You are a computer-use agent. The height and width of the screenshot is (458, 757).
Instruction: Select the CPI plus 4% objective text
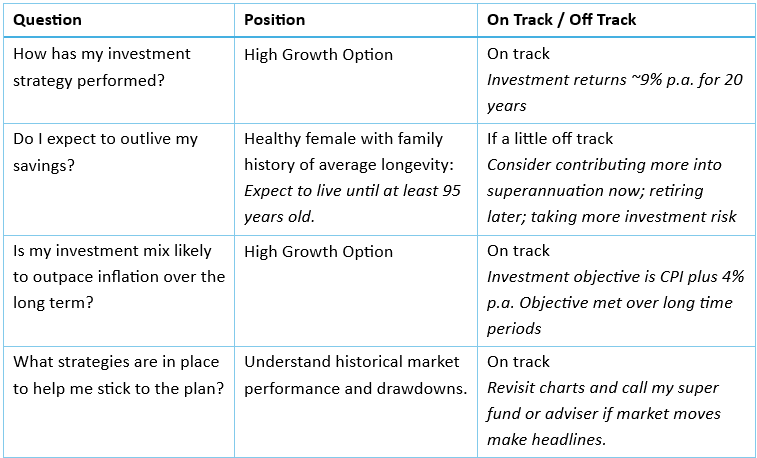610,290
